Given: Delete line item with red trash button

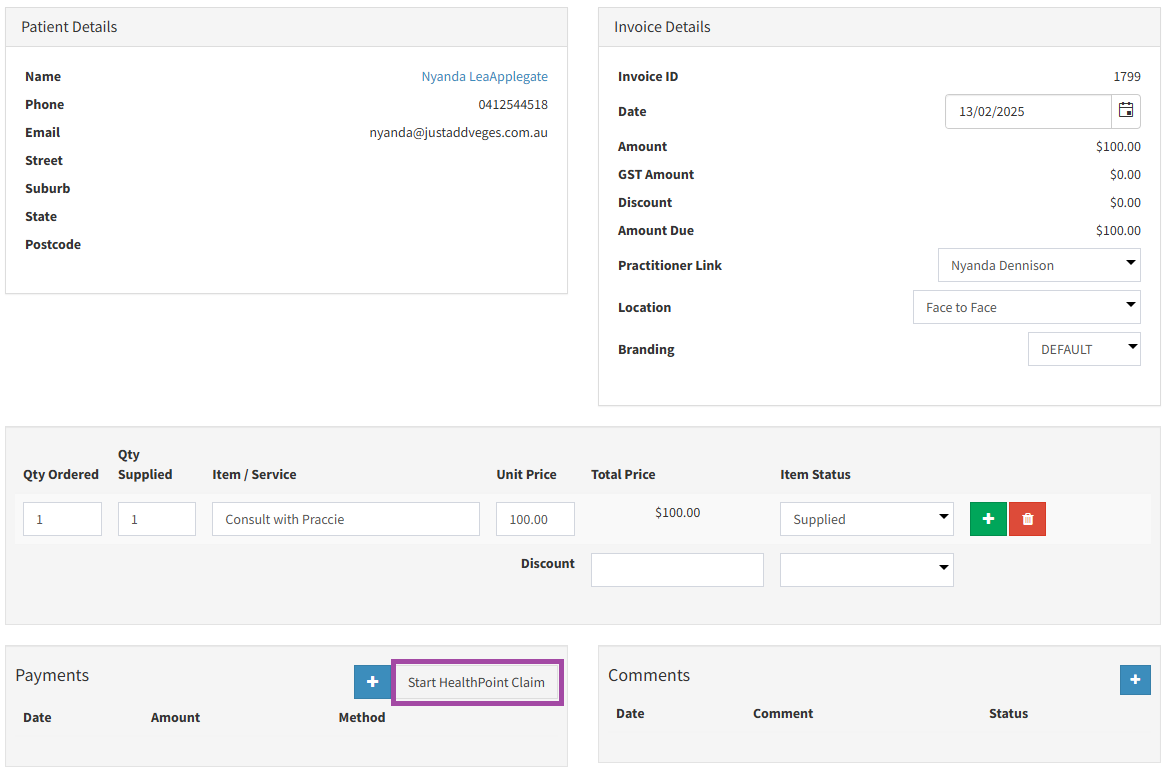Looking at the screenshot, I should coord(1027,519).
